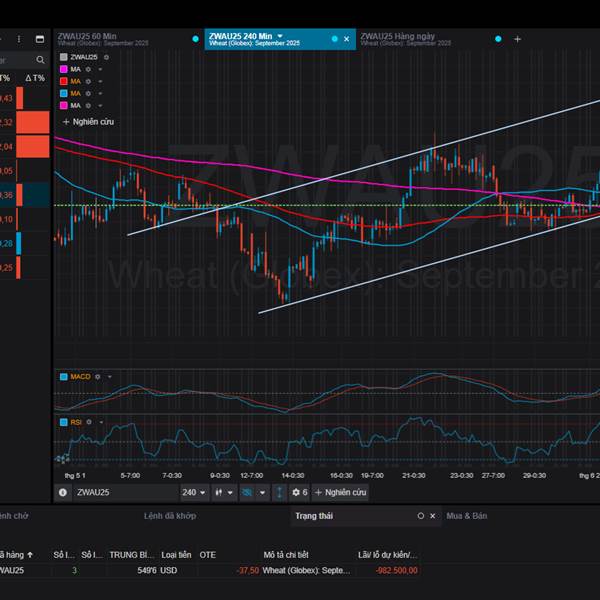The image size is (600, 600).
Task: Open the RSI indicator gear settings
Action: 89,422
